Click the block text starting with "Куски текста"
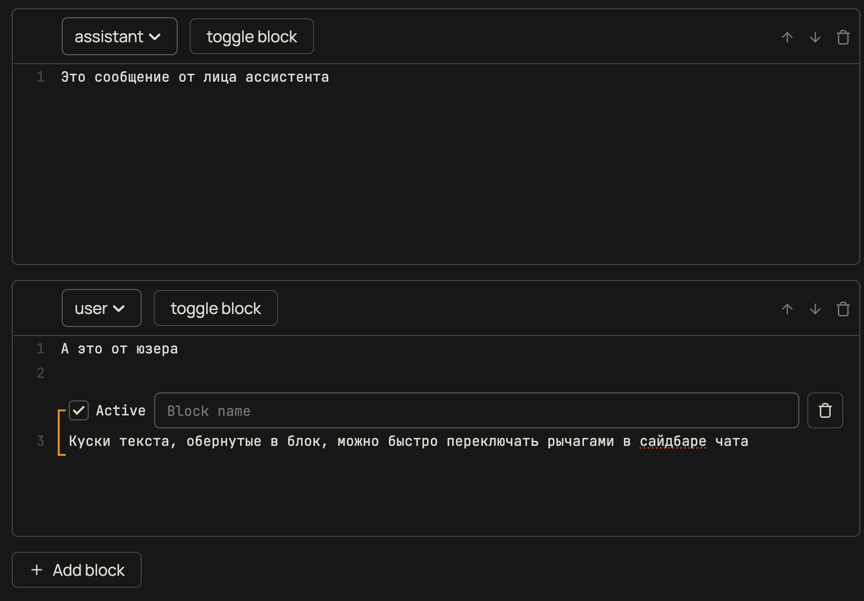Image resolution: width=864 pixels, height=601 pixels. point(300,441)
